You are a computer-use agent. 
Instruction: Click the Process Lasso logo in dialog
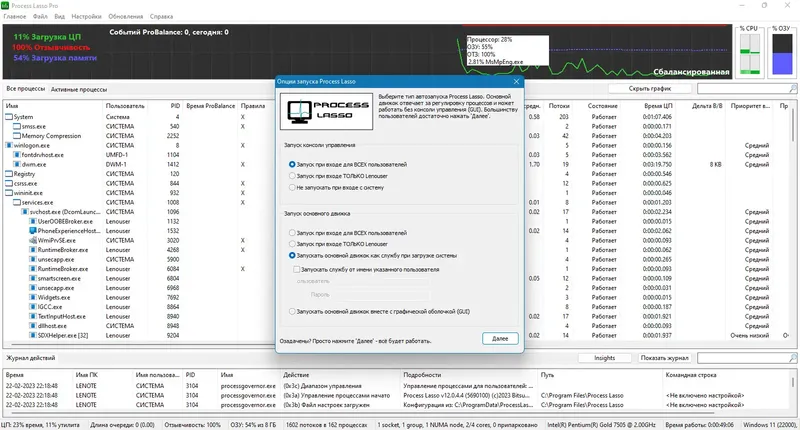[327, 111]
